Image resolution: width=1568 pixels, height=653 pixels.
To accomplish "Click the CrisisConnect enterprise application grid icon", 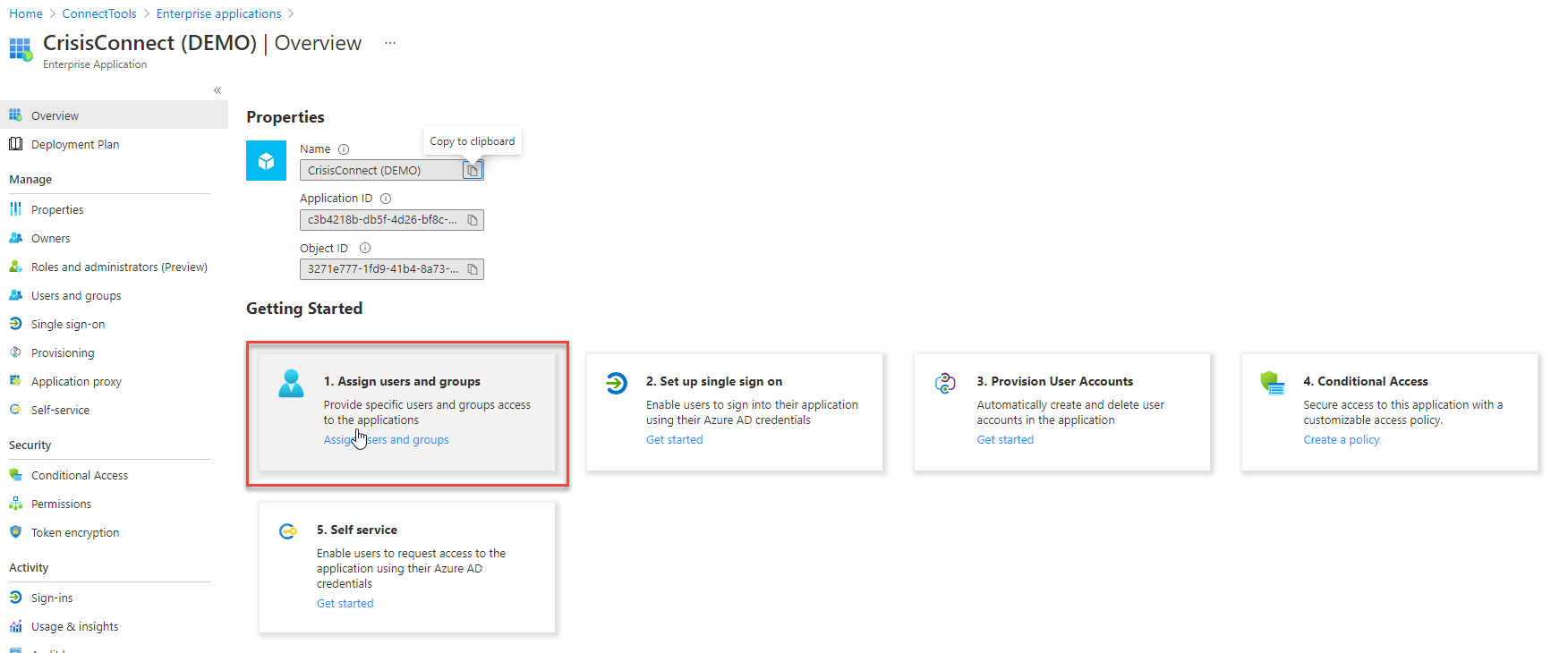I will [x=21, y=49].
